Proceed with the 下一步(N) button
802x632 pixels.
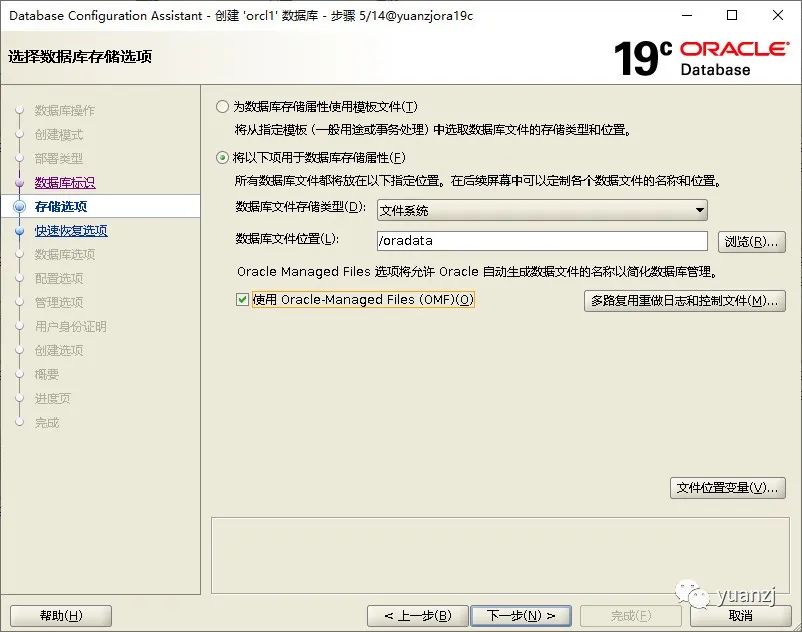point(521,616)
